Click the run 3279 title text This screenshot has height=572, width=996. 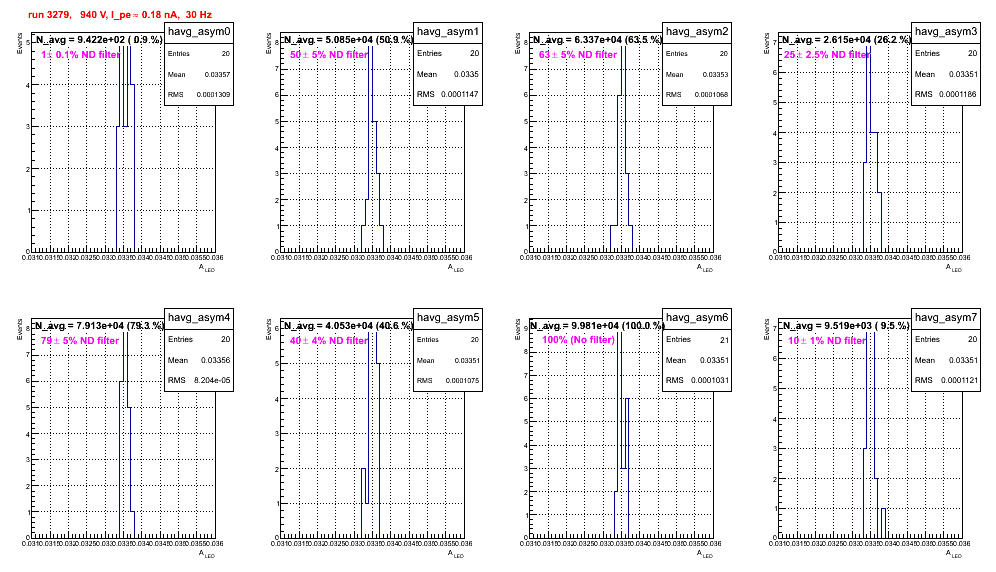120,15
